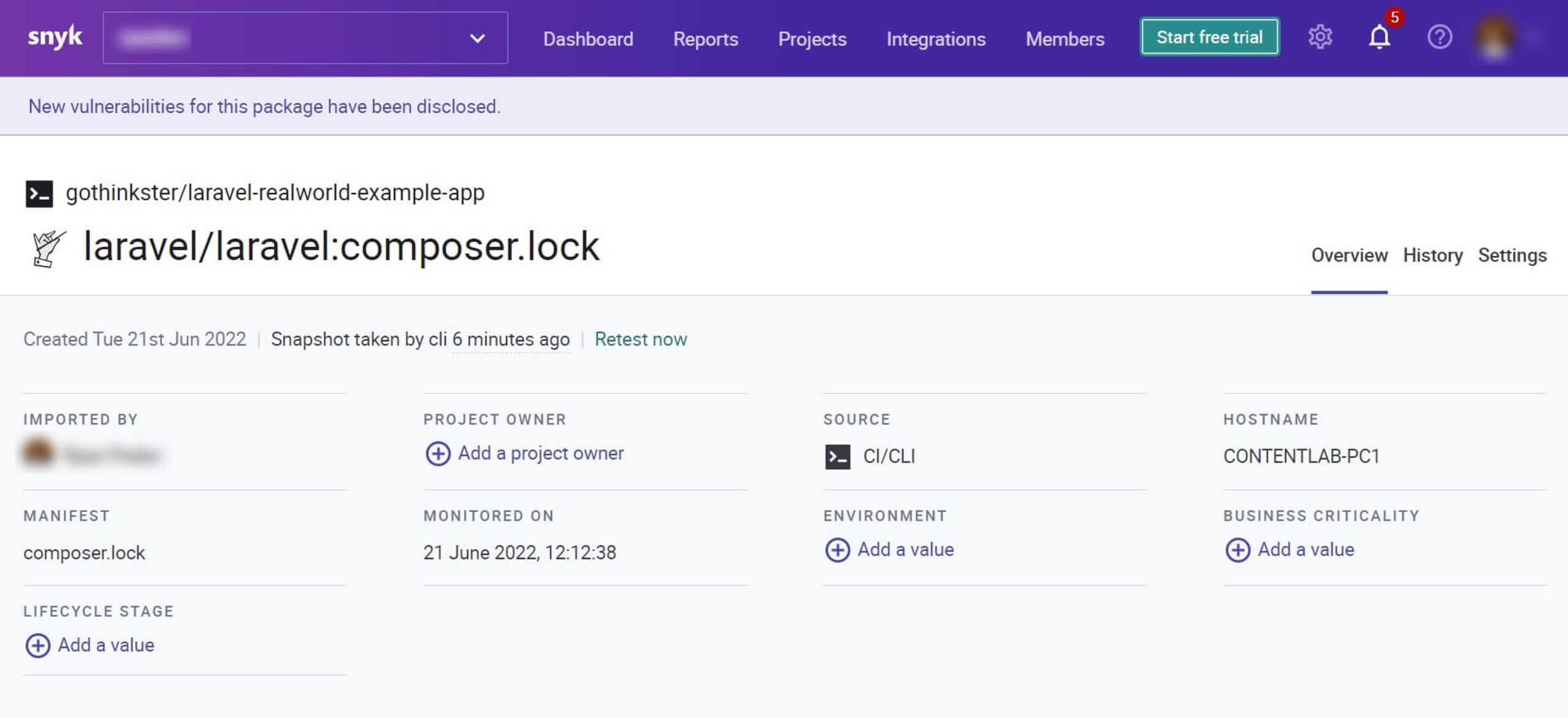Click the plus icon under Lifecycle Stage
The width and height of the screenshot is (1568, 718).
pos(38,646)
